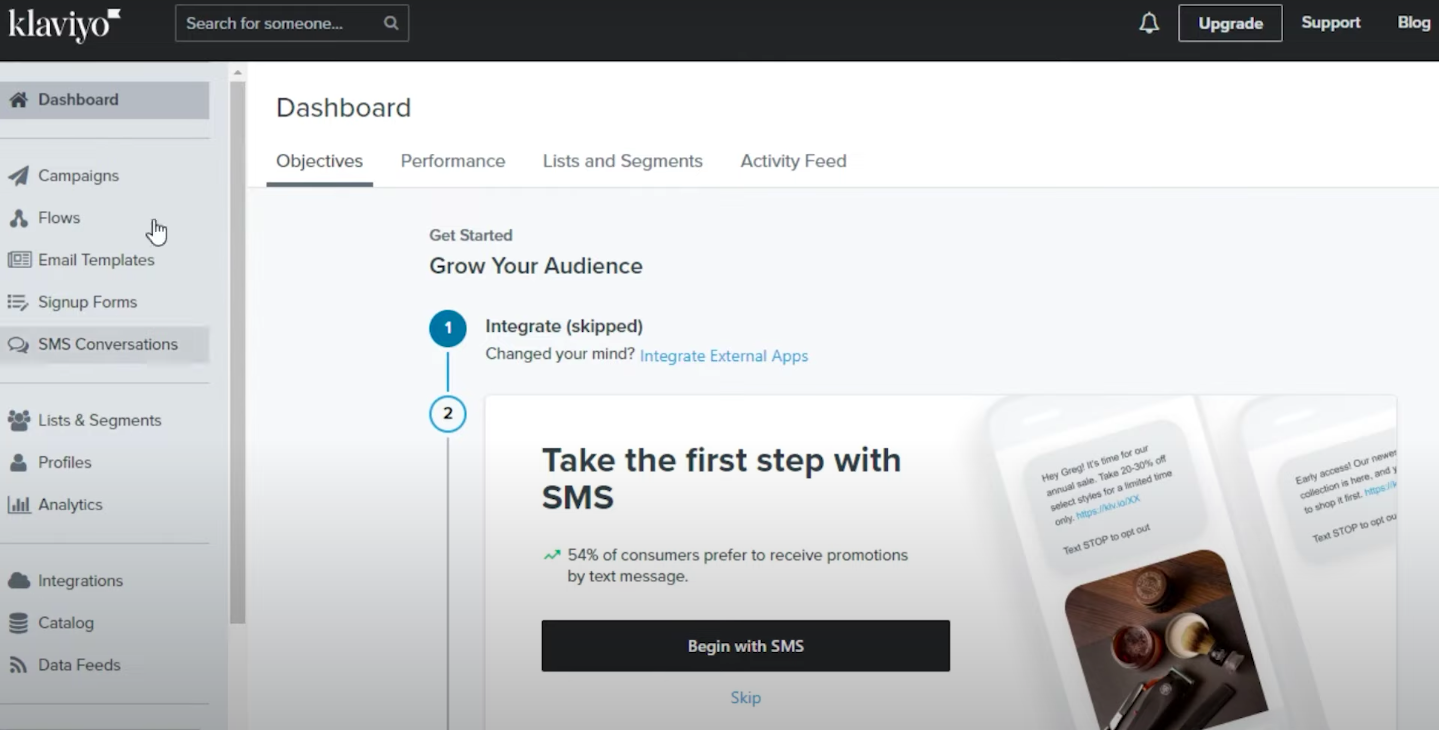Click the search magnifier icon

(x=391, y=23)
